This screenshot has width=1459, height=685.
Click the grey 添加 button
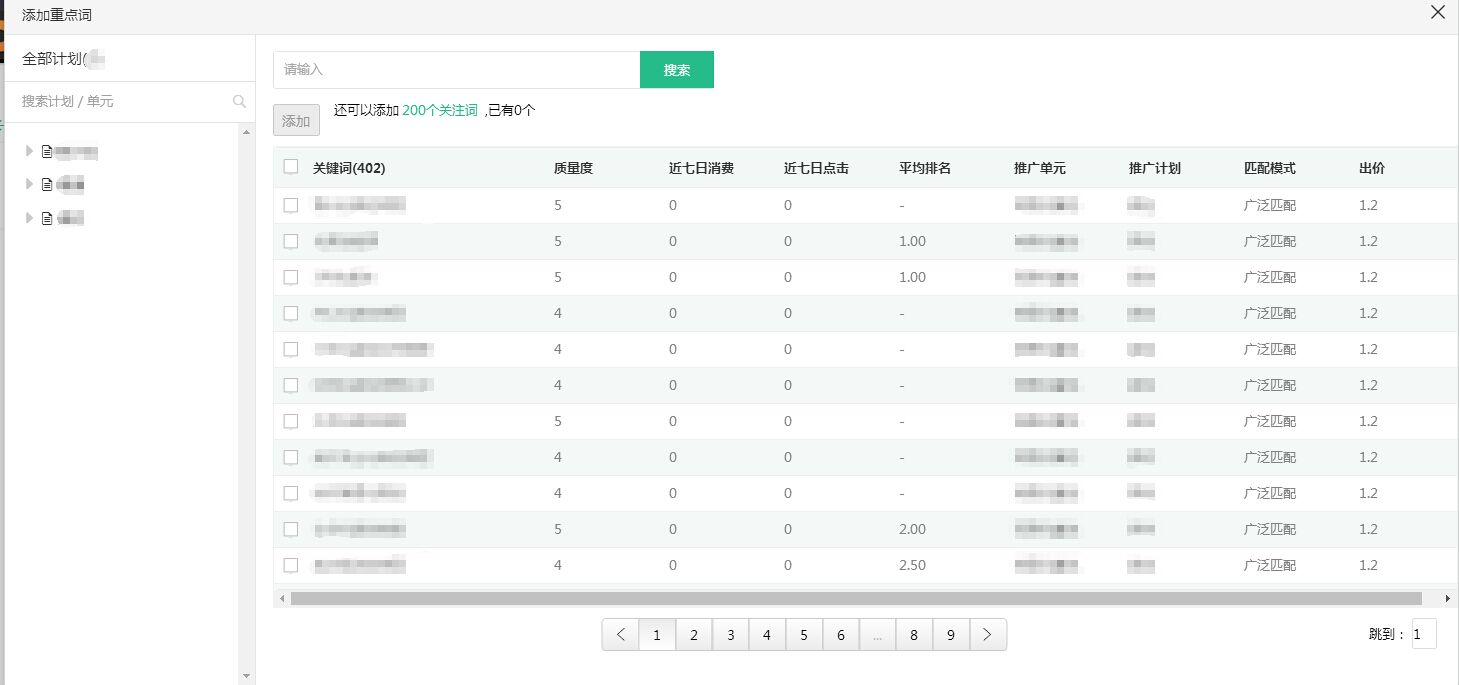click(296, 120)
